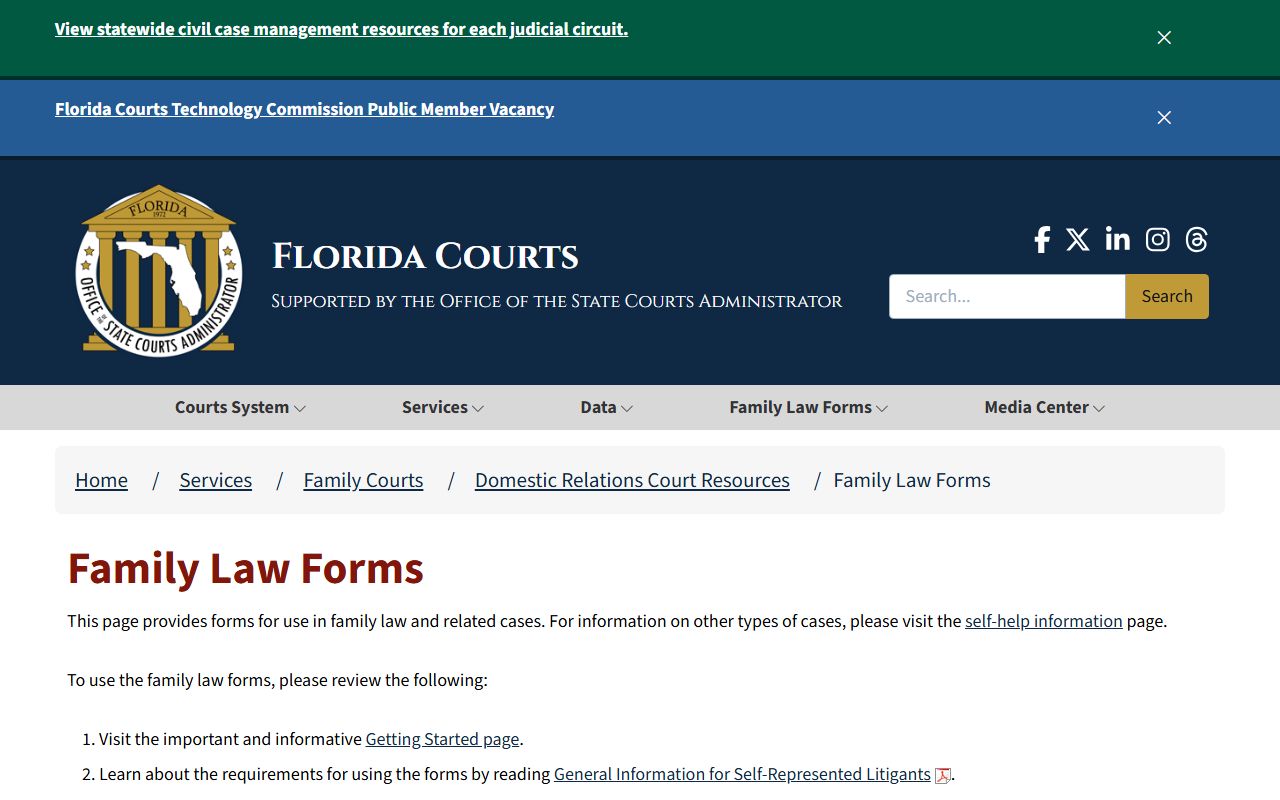Expand the Family Law Forms navigation menu

tap(808, 407)
